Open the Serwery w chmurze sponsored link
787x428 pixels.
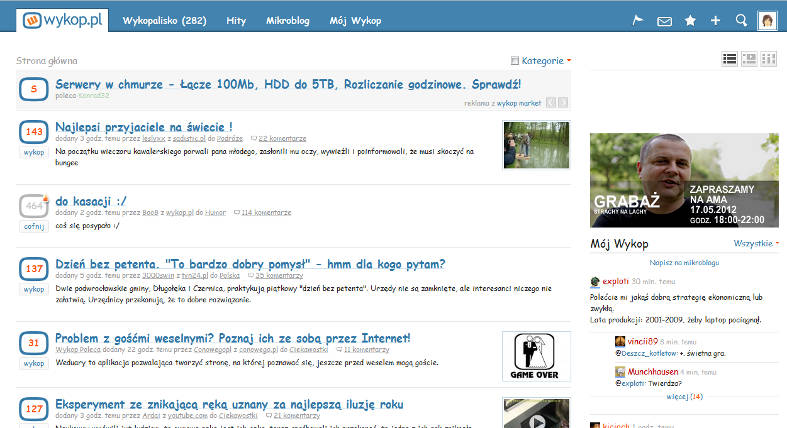[288, 84]
